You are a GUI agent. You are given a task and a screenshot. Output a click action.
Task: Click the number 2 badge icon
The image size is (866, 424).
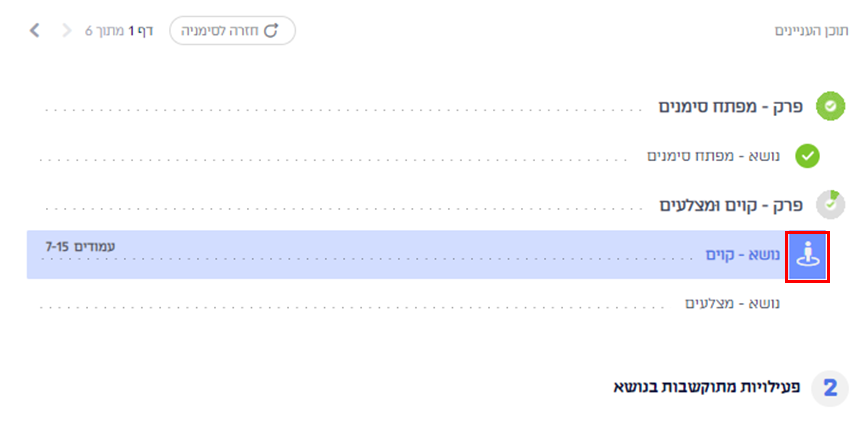coord(830,387)
